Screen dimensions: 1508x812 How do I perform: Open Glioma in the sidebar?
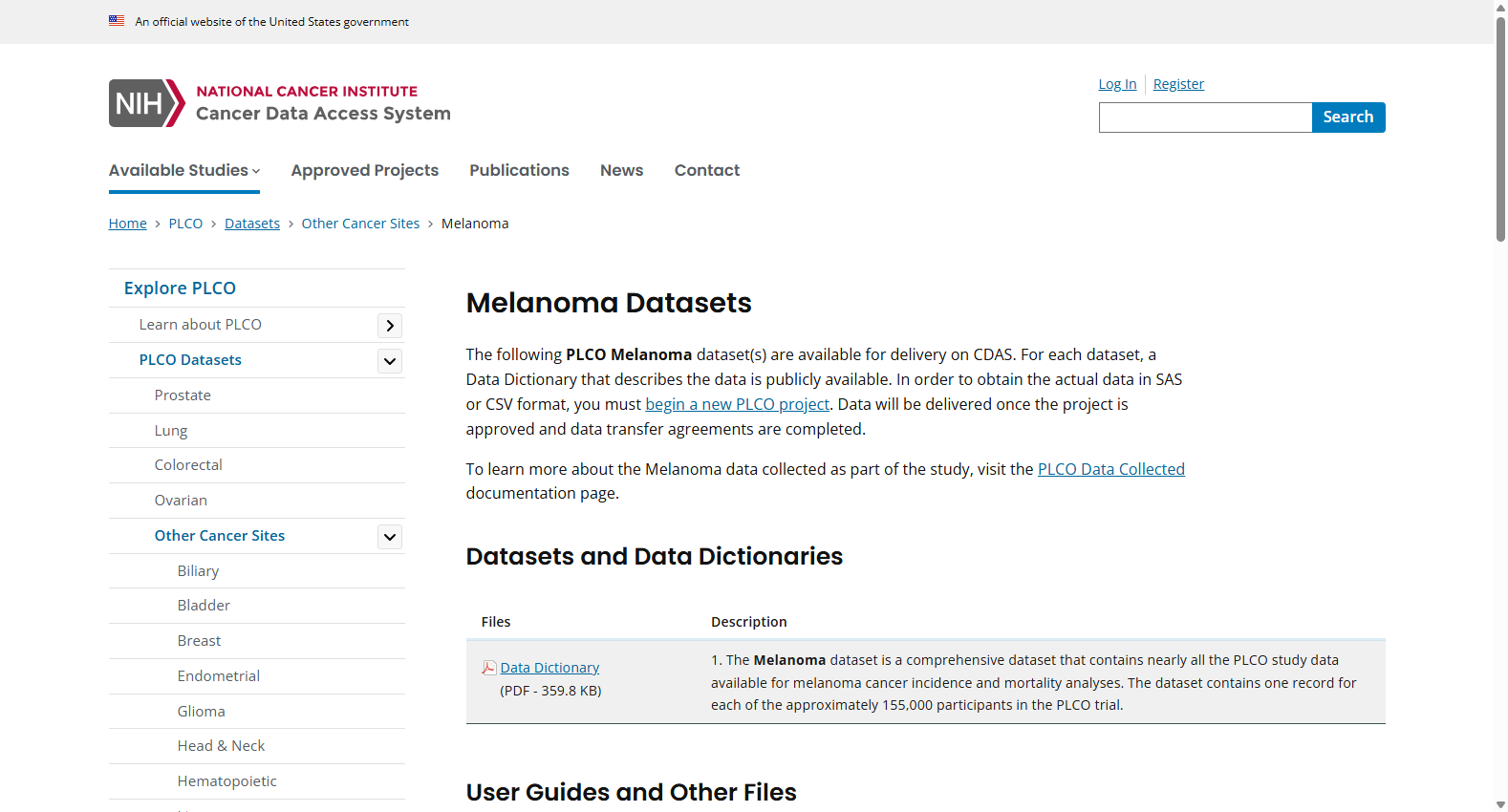(x=202, y=712)
